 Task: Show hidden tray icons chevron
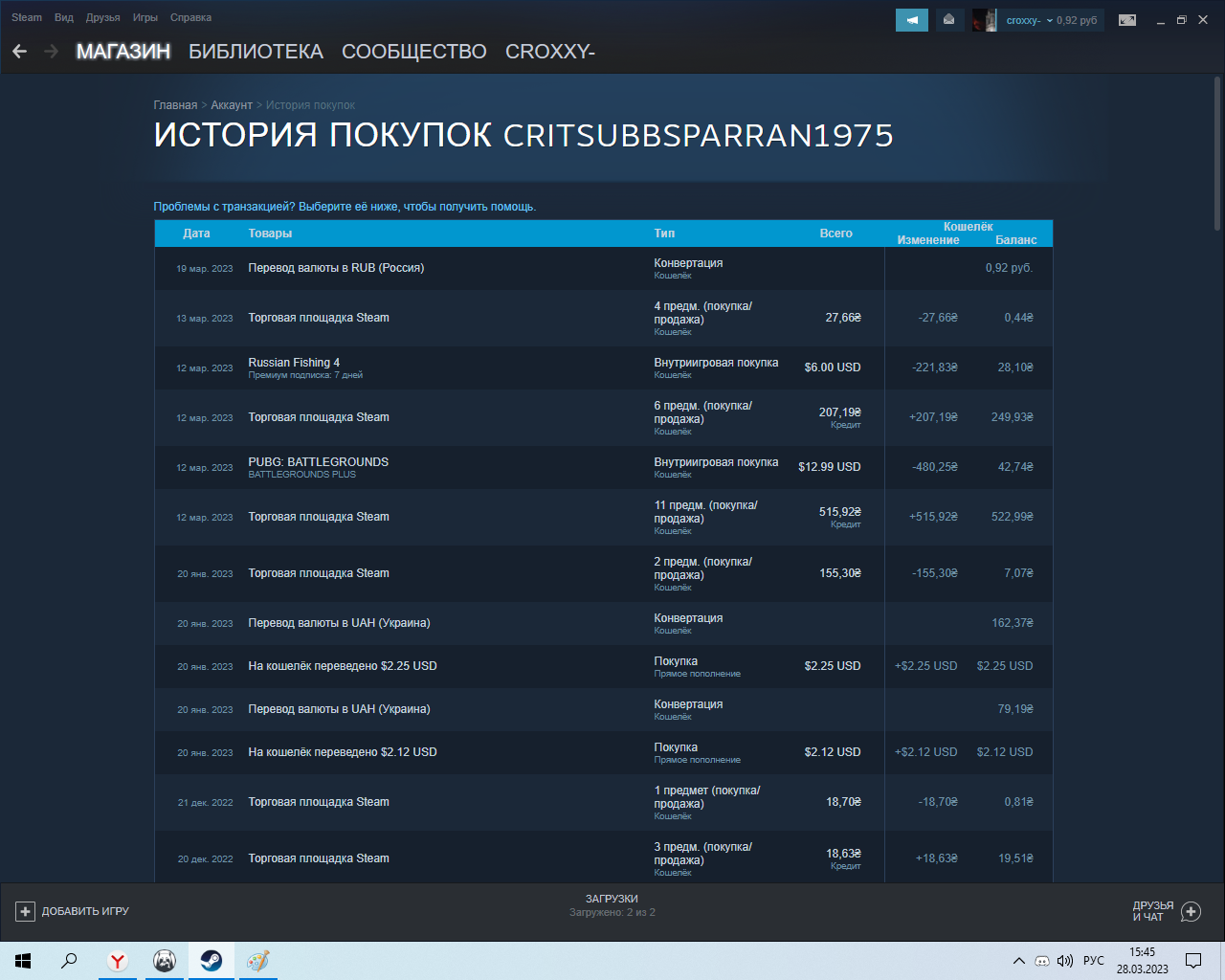coord(1018,961)
